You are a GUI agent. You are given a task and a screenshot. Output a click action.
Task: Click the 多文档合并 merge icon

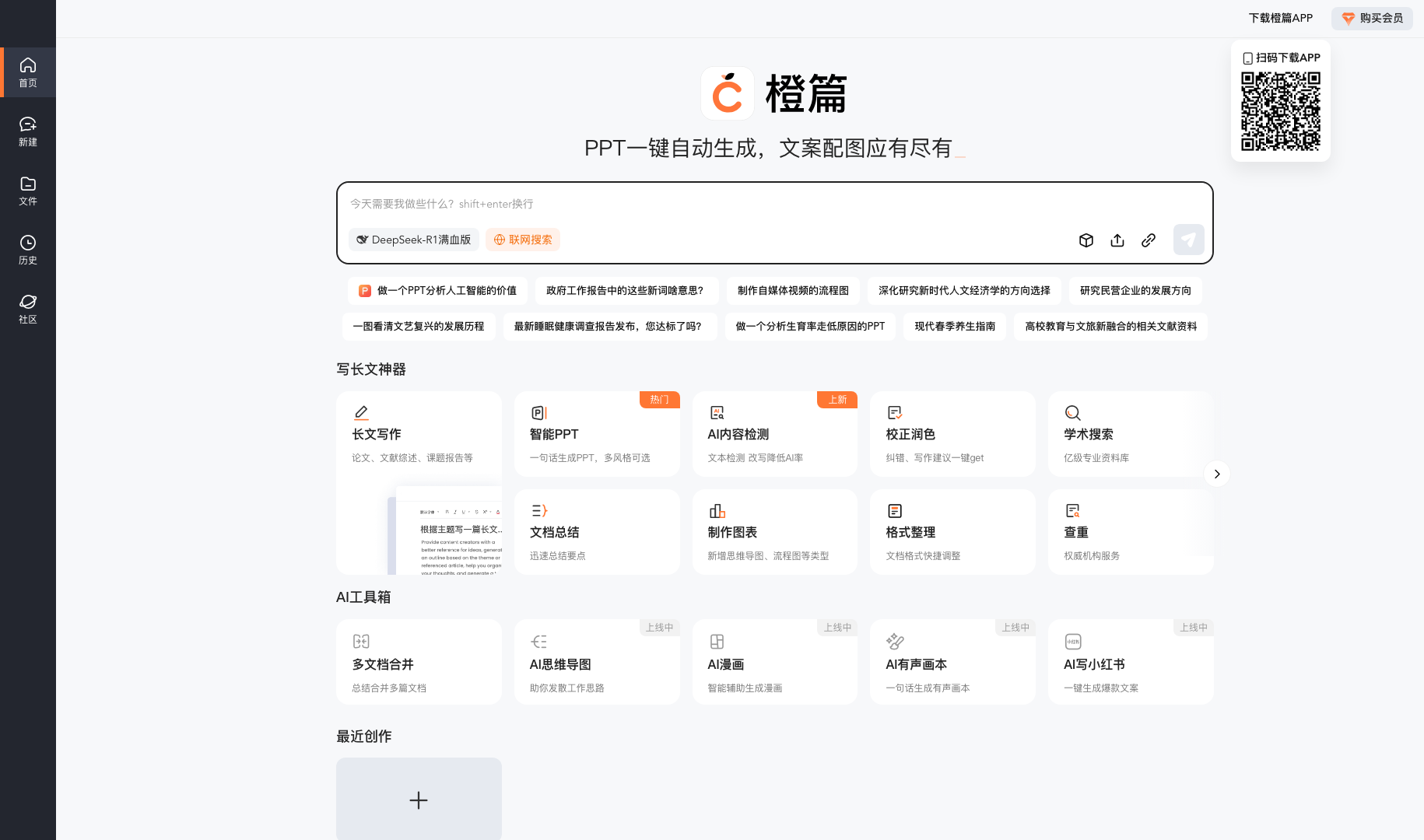click(361, 642)
